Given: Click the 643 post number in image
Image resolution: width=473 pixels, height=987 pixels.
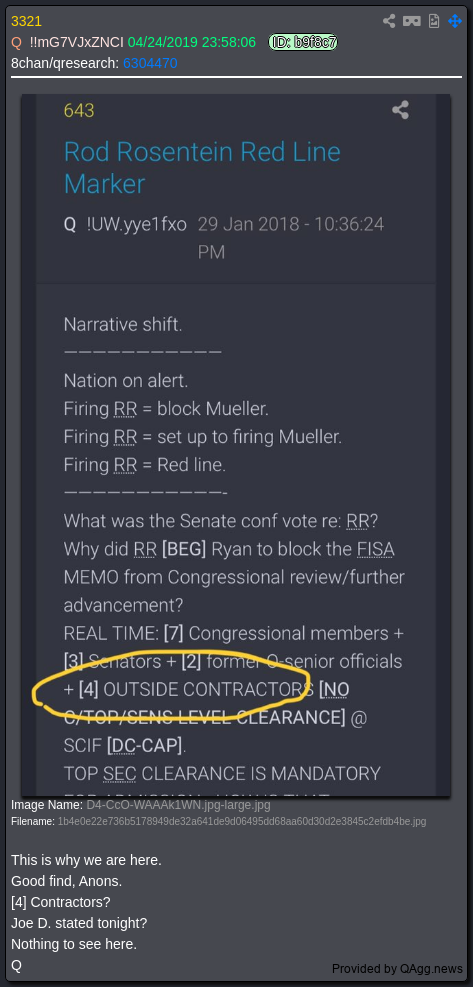Looking at the screenshot, I should coord(79,111).
